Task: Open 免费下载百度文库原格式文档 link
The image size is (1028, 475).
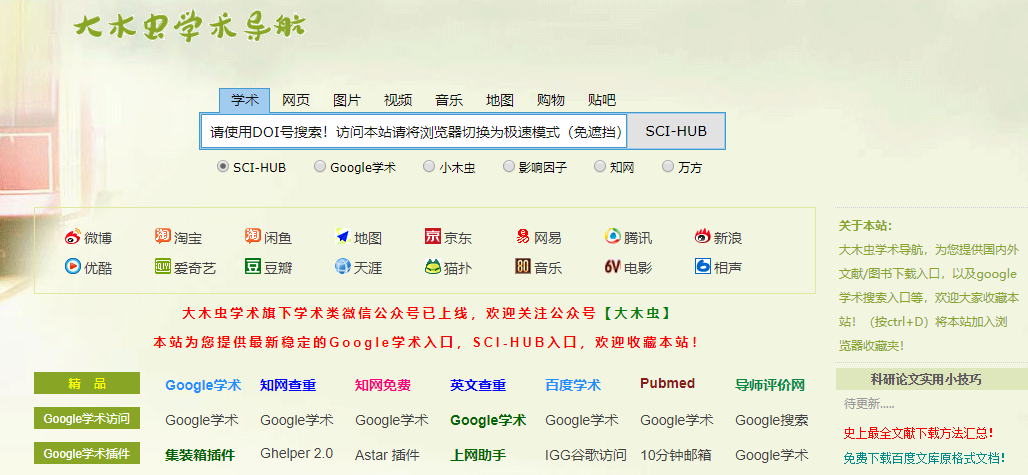Action: point(924,457)
